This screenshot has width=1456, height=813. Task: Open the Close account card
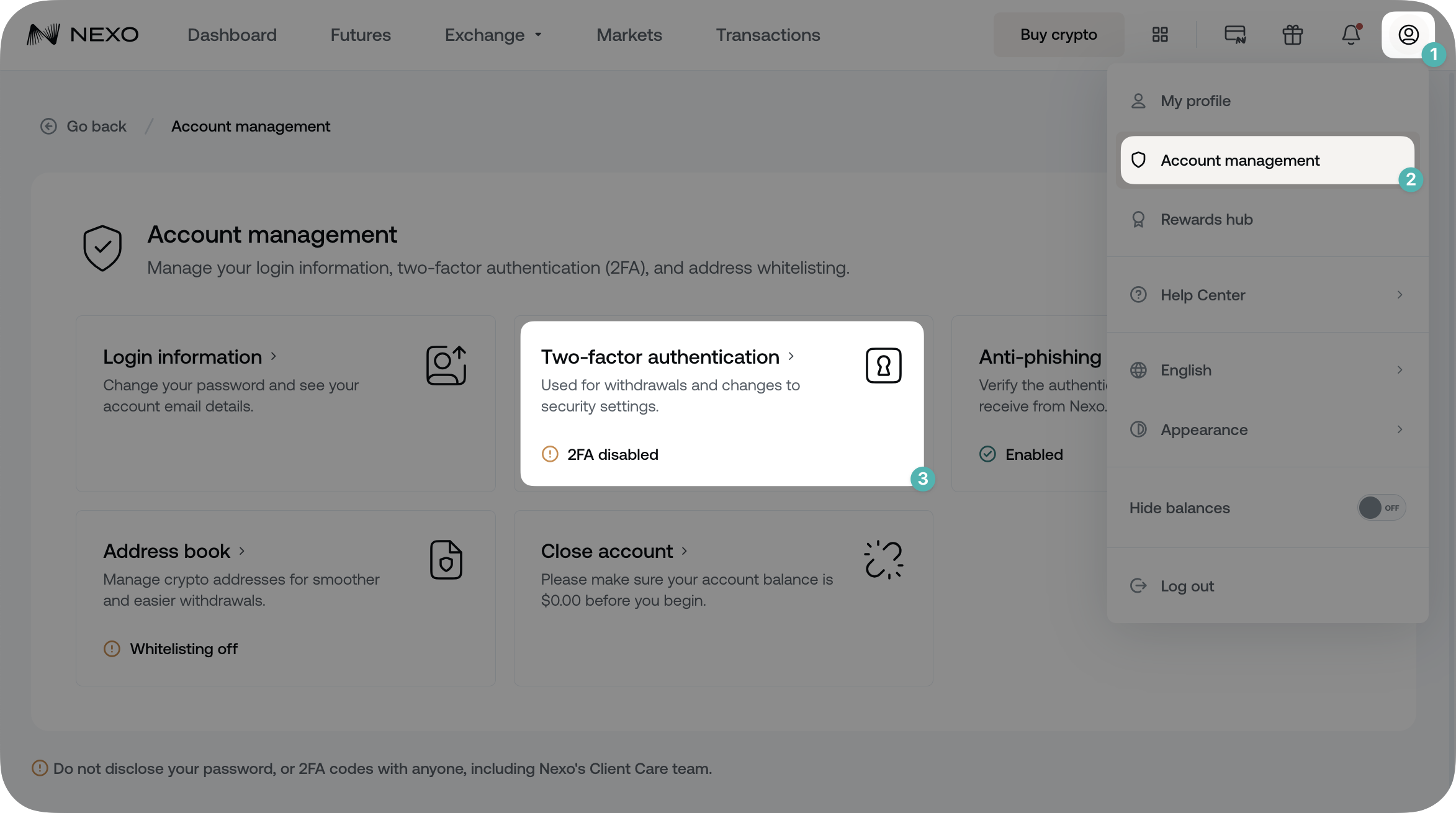606,551
